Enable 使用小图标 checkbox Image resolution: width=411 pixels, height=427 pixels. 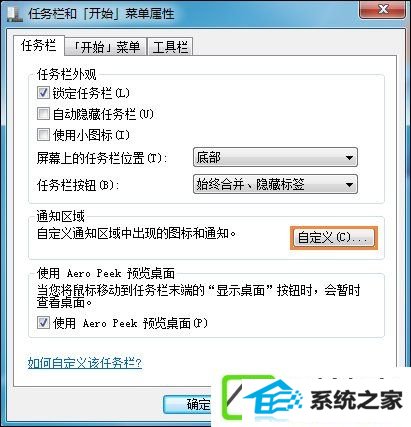click(x=43, y=135)
